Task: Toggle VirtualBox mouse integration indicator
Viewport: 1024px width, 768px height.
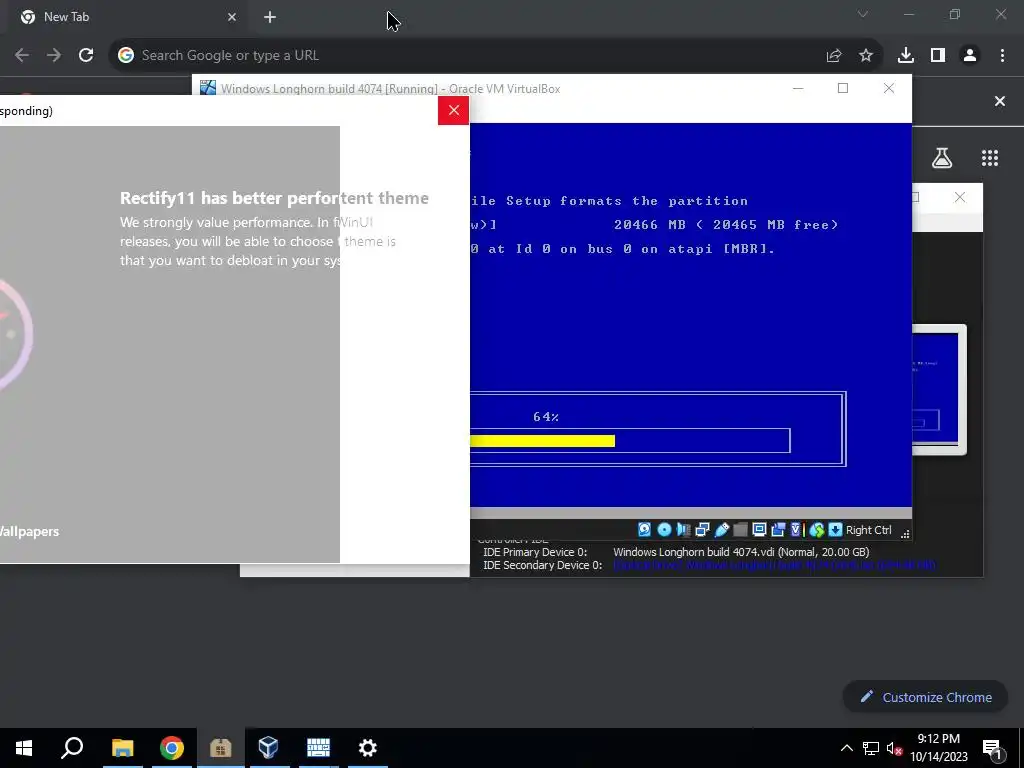Action: (x=816, y=530)
